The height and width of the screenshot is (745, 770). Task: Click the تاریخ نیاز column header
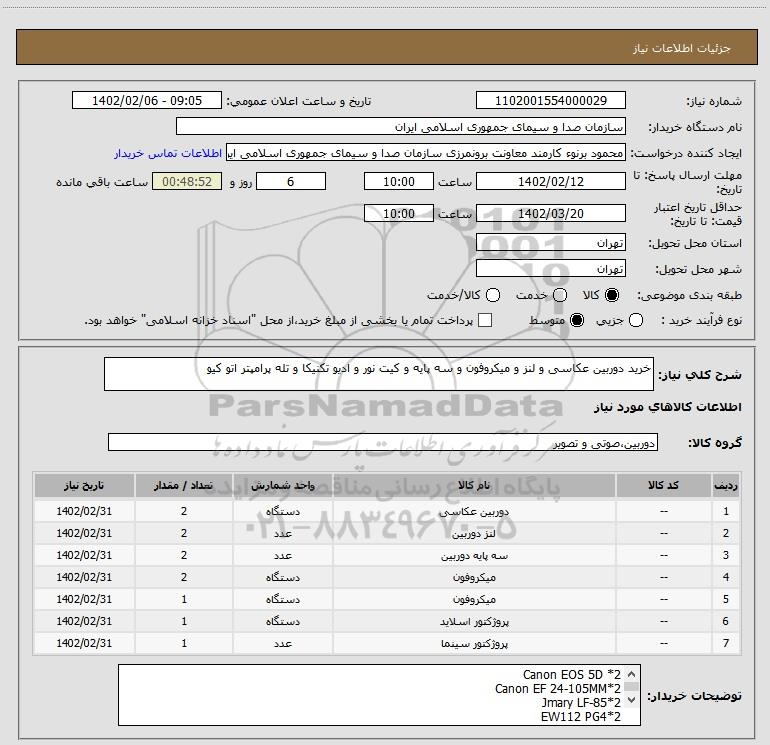point(84,485)
